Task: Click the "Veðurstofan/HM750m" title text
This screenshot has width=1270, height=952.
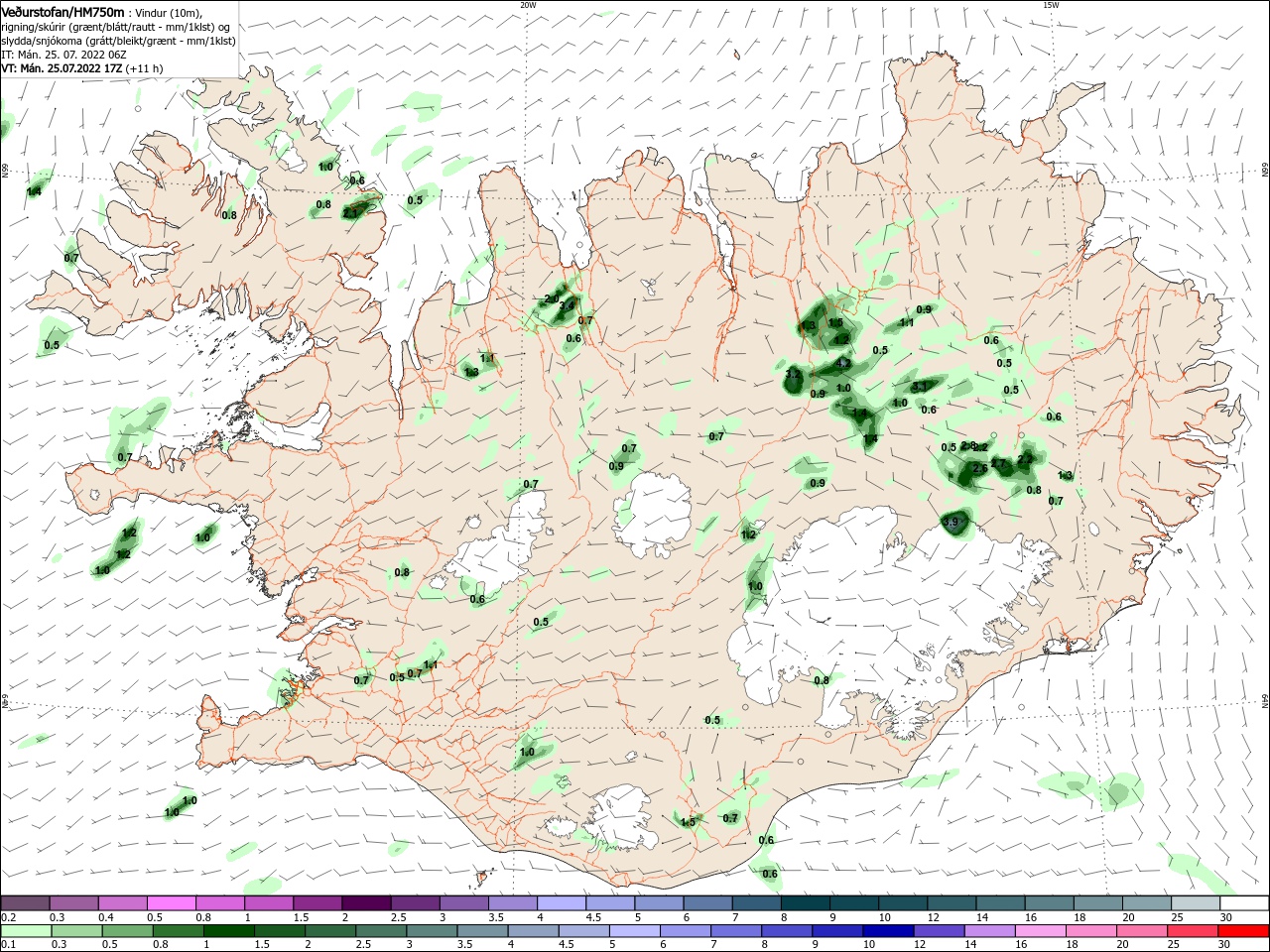Action: click(x=63, y=11)
